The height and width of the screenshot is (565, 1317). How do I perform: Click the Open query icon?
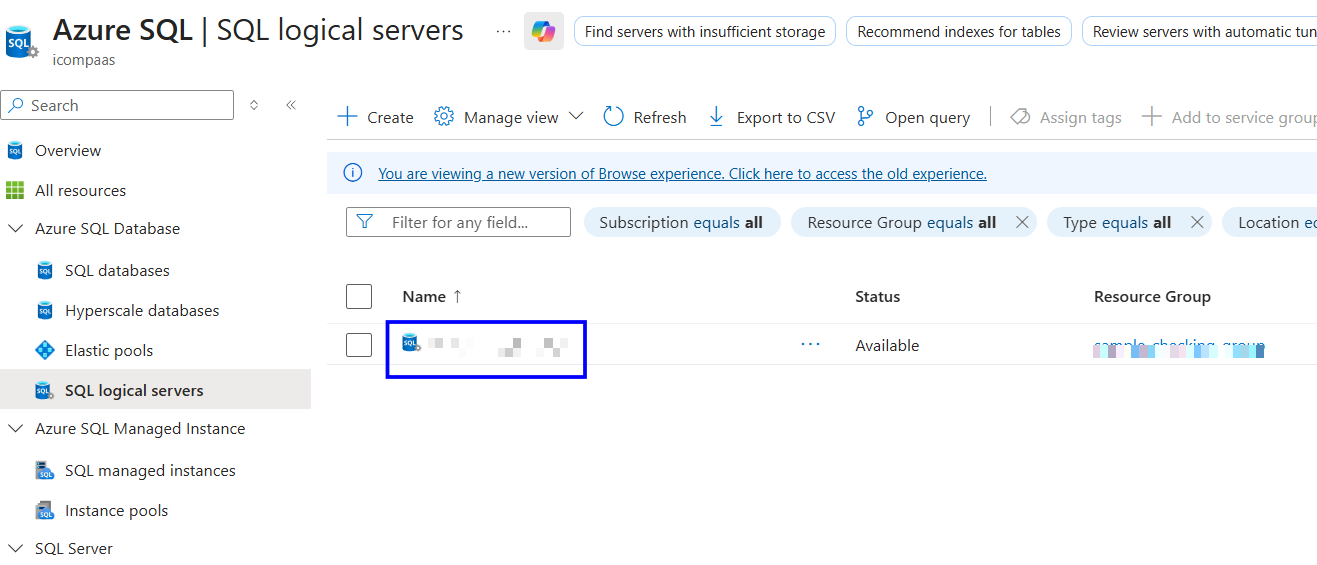click(865, 117)
